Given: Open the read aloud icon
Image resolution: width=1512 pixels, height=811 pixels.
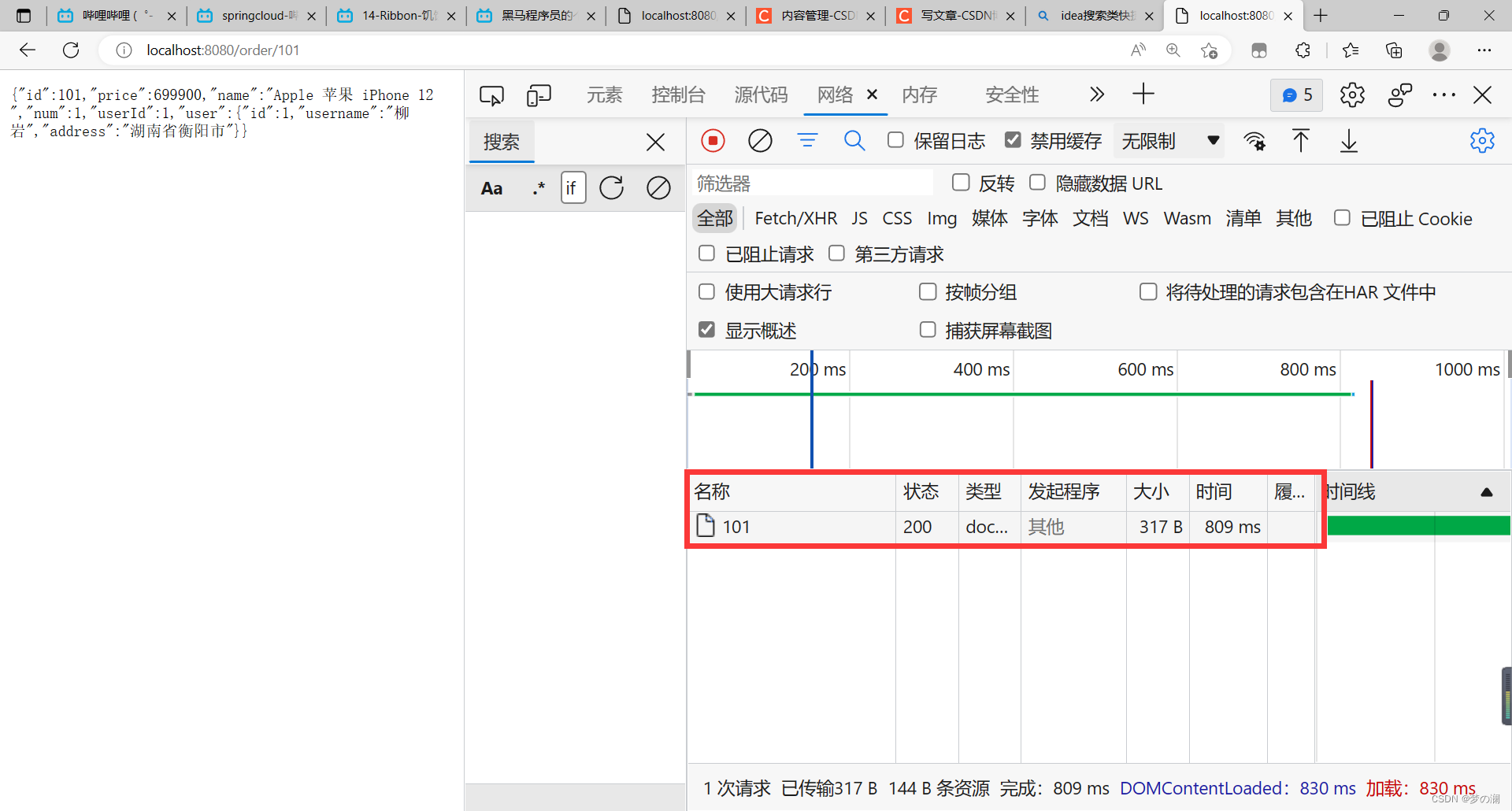Looking at the screenshot, I should (1138, 50).
